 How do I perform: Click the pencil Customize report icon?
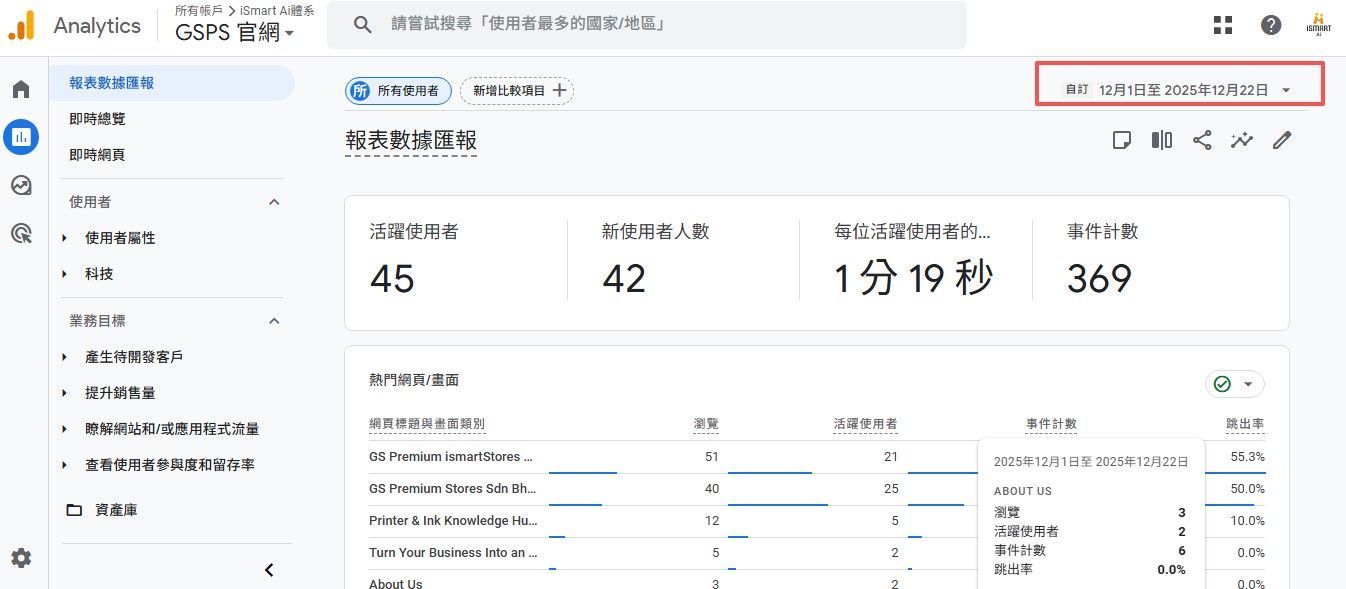(x=1282, y=140)
